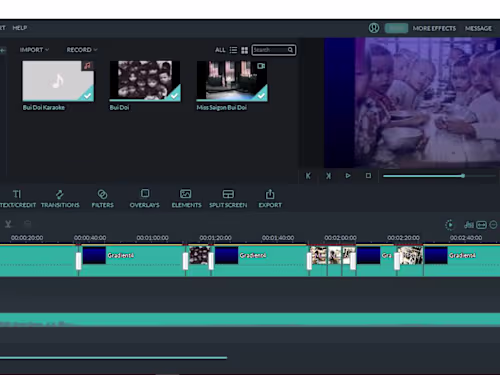Click the teal button beside MORE EFFECTS

pyautogui.click(x=396, y=28)
